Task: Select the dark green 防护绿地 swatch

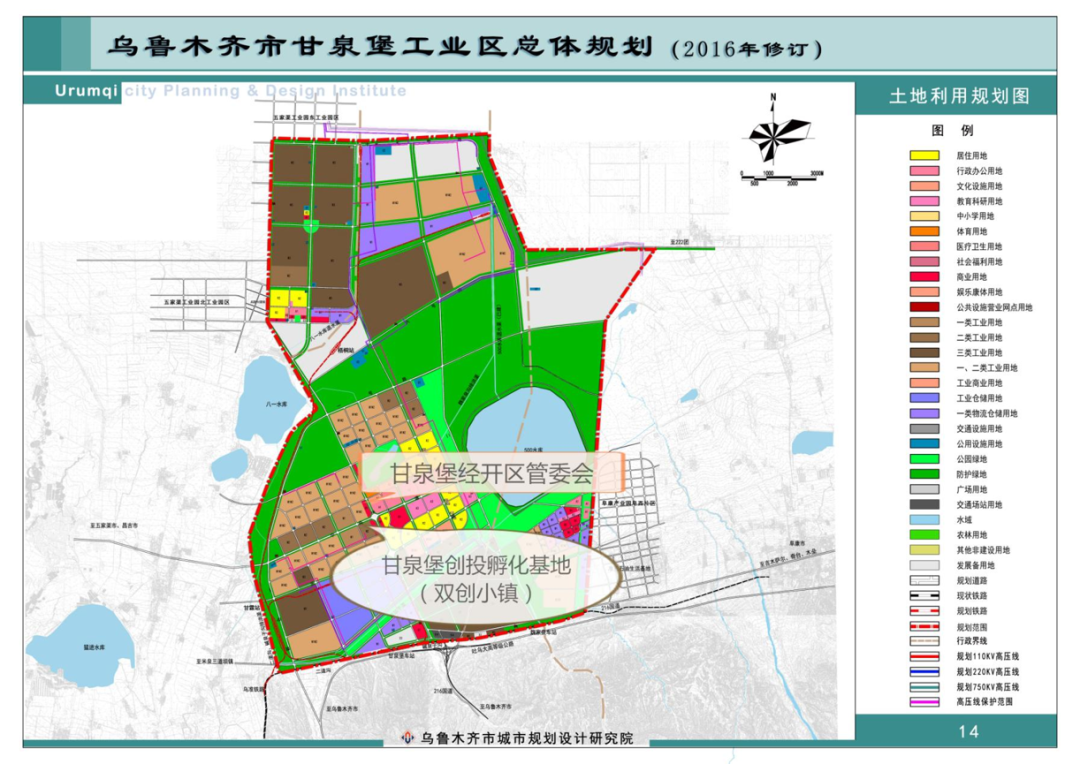Action: [x=924, y=474]
